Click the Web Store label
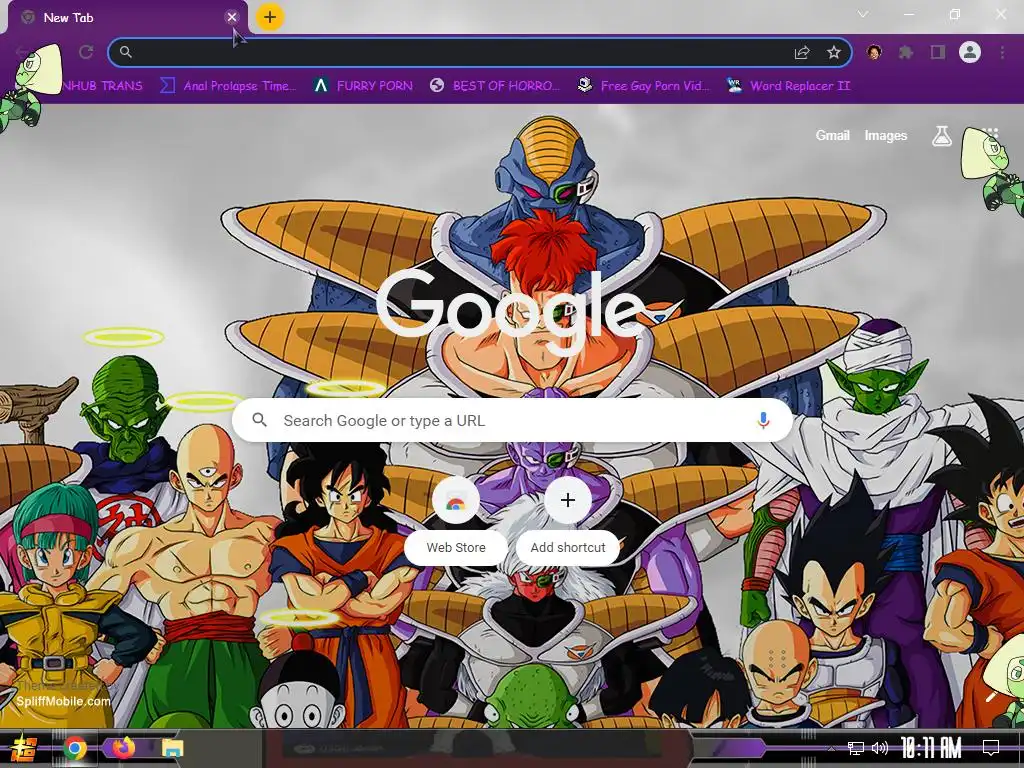The width and height of the screenshot is (1024, 768). tap(456, 547)
